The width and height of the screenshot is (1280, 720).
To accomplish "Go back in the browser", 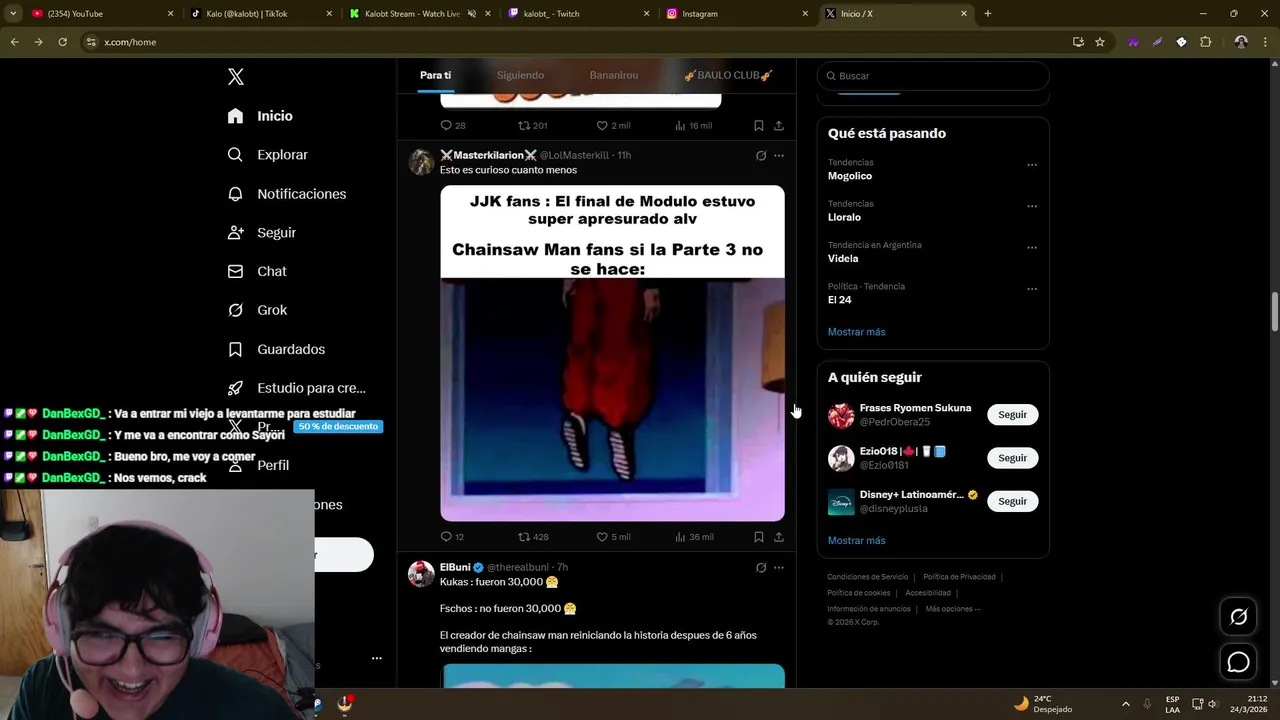I will coord(14,42).
